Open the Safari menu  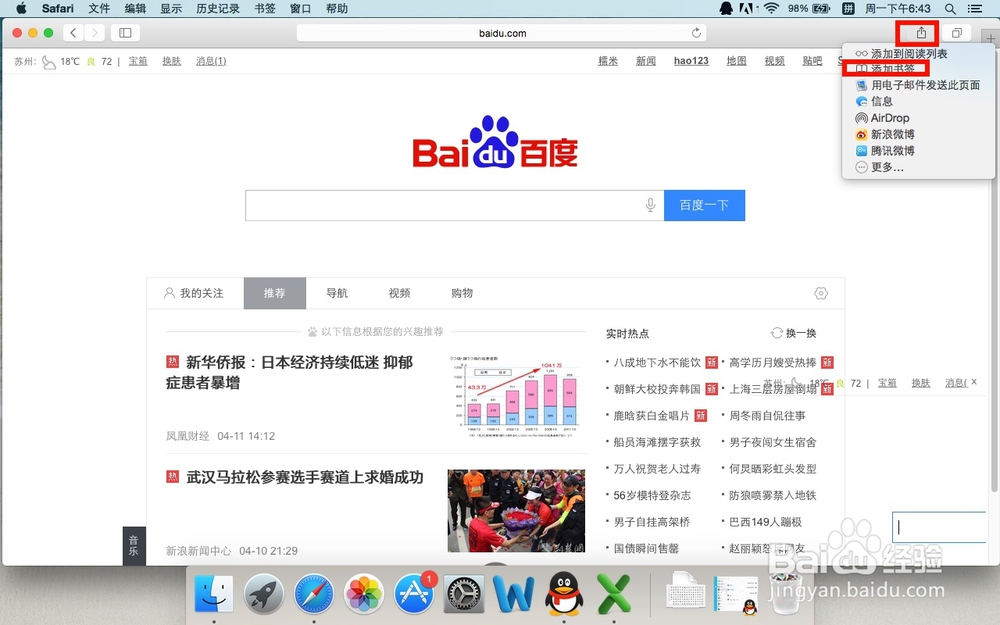click(57, 8)
